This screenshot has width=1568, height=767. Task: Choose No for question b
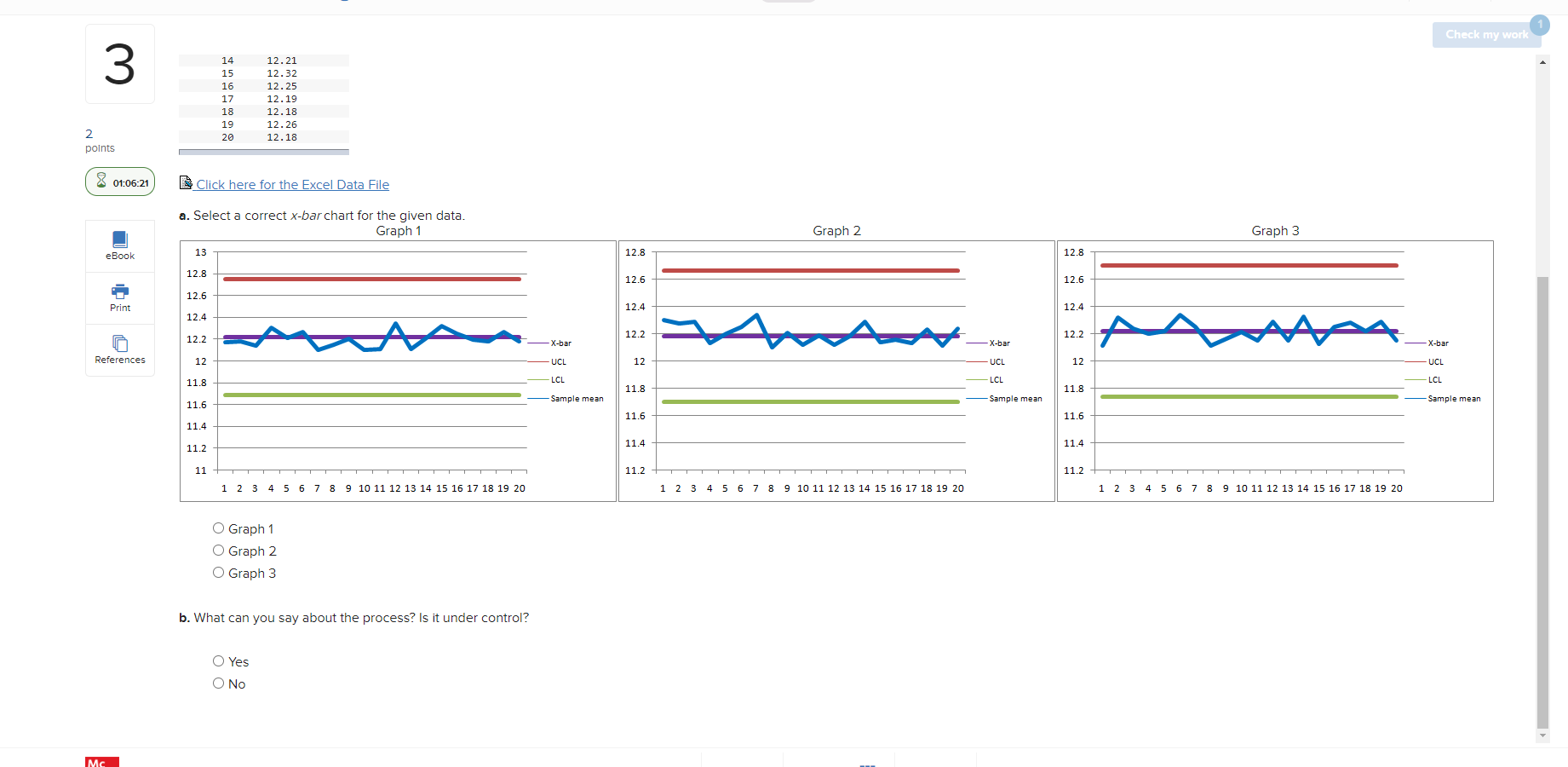pyautogui.click(x=218, y=683)
